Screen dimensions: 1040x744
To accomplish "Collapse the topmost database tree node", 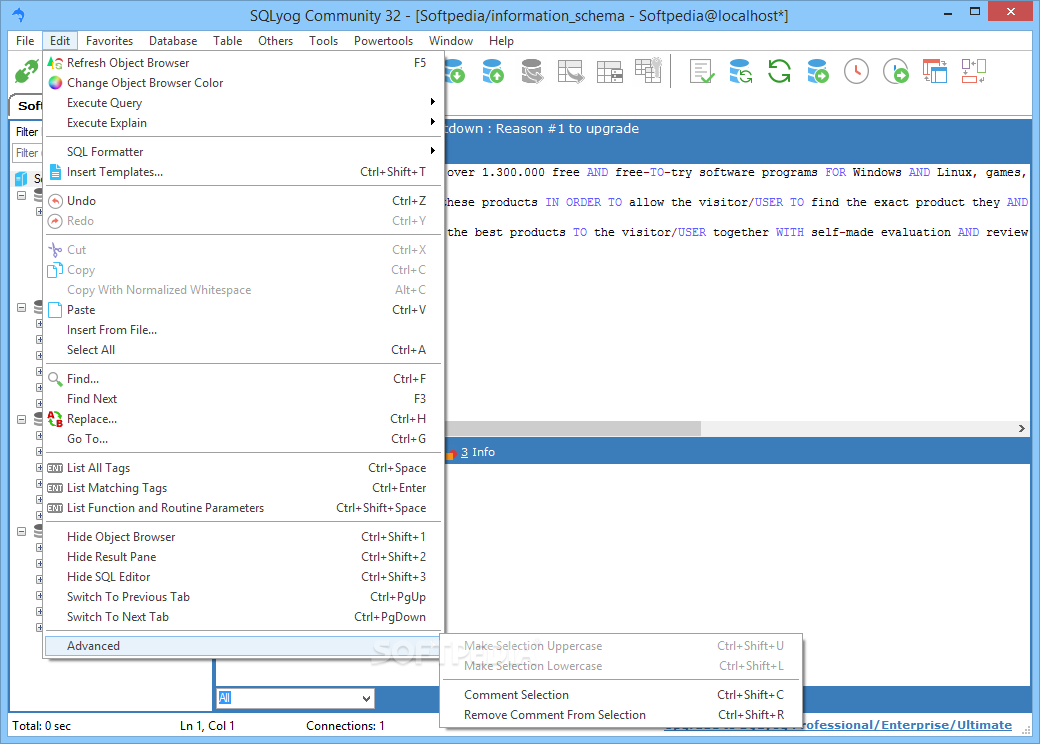I will 21,196.
